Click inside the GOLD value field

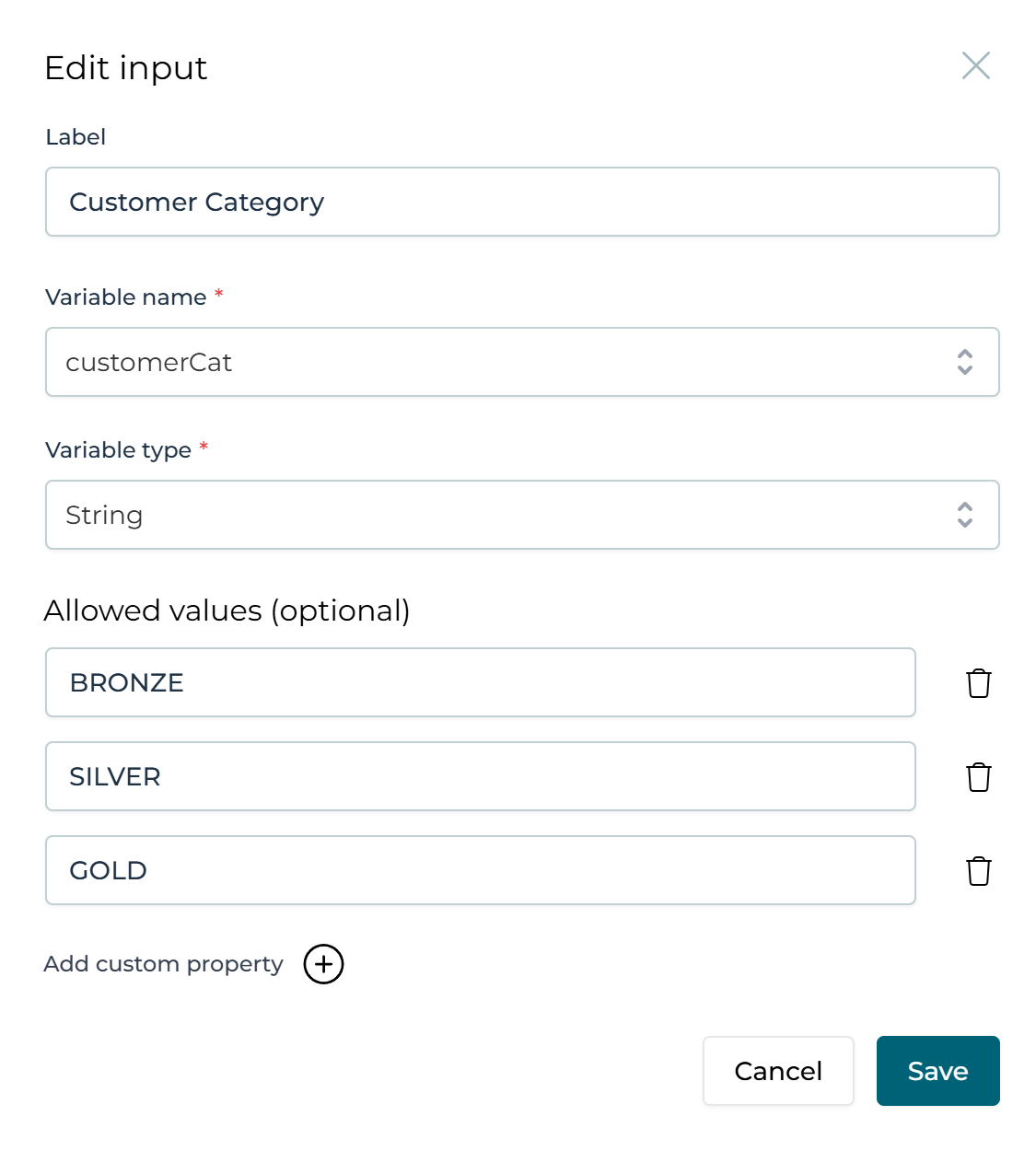(480, 870)
